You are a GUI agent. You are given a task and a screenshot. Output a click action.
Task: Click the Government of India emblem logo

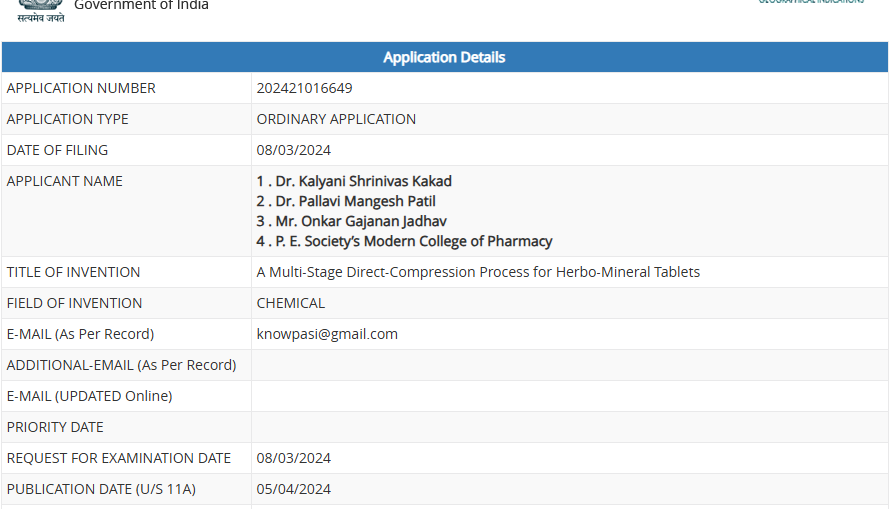click(x=40, y=11)
